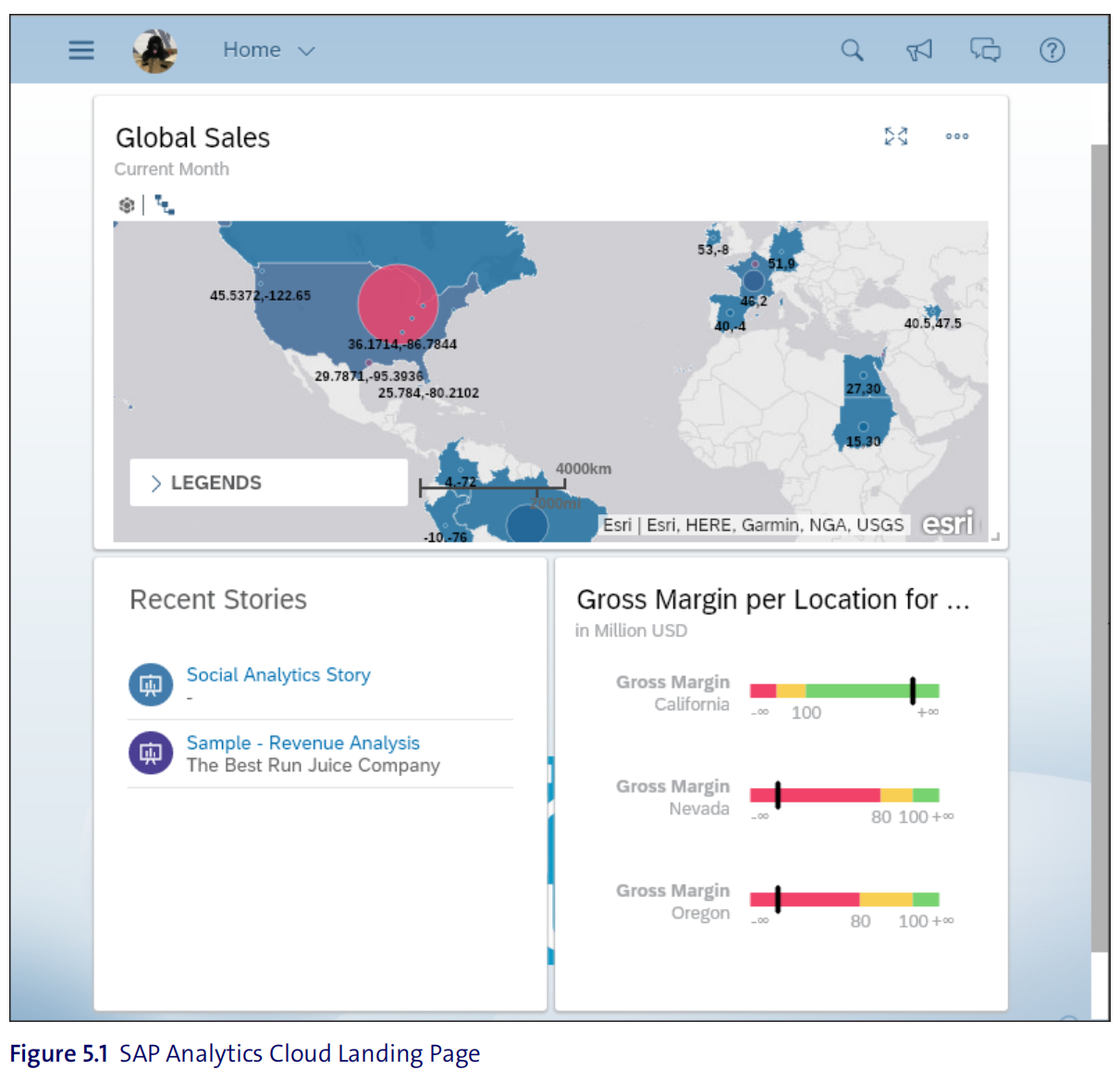Open the Sample - Revenue Analysis link
The height and width of the screenshot is (1082, 1120).
[x=303, y=744]
